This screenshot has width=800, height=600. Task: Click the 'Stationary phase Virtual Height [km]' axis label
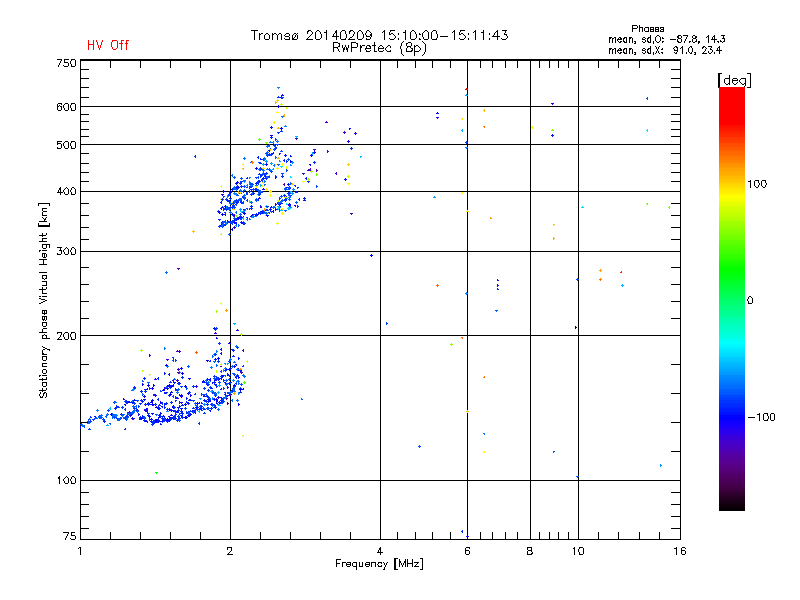point(44,301)
